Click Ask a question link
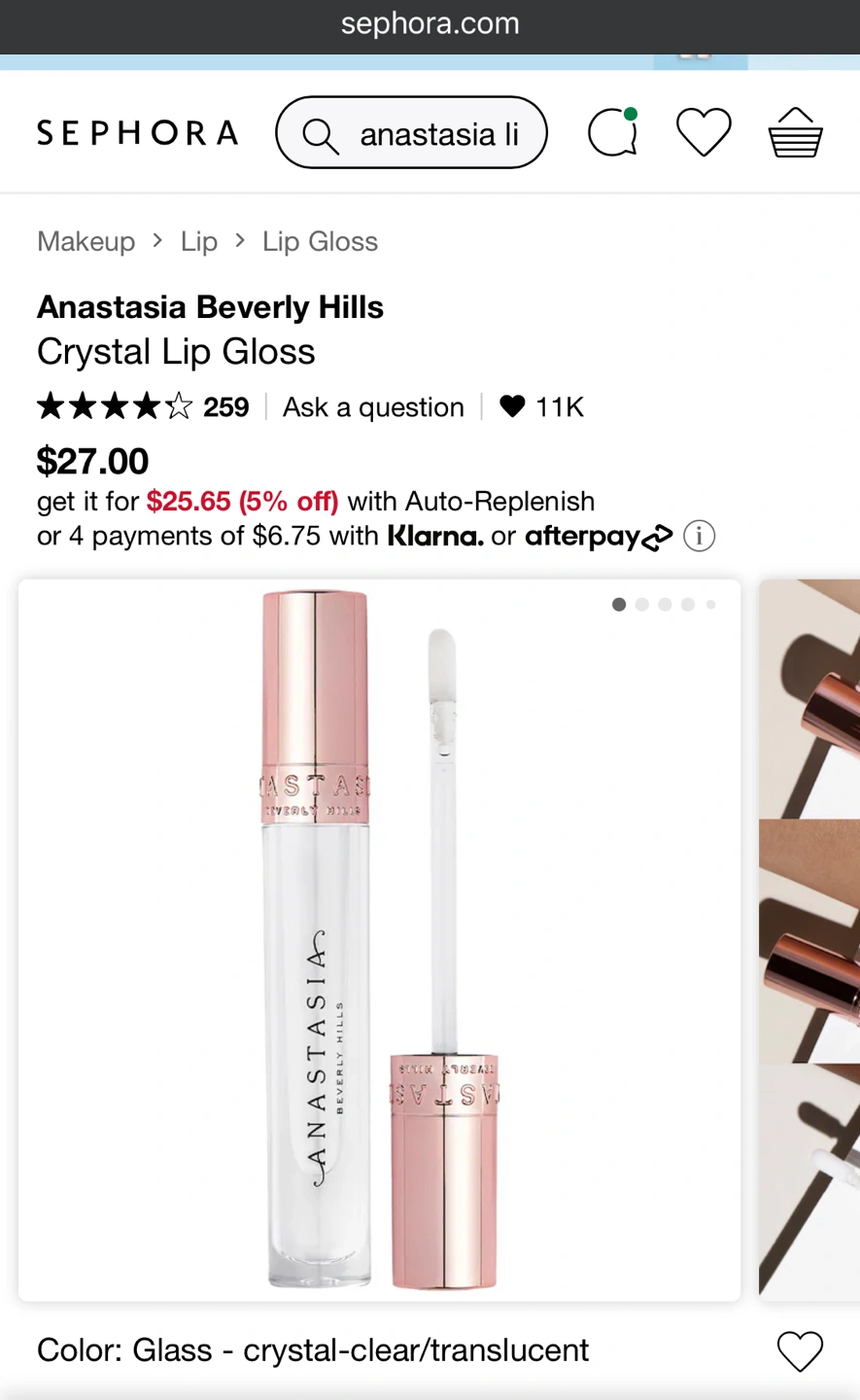860x1400 pixels. click(x=373, y=407)
